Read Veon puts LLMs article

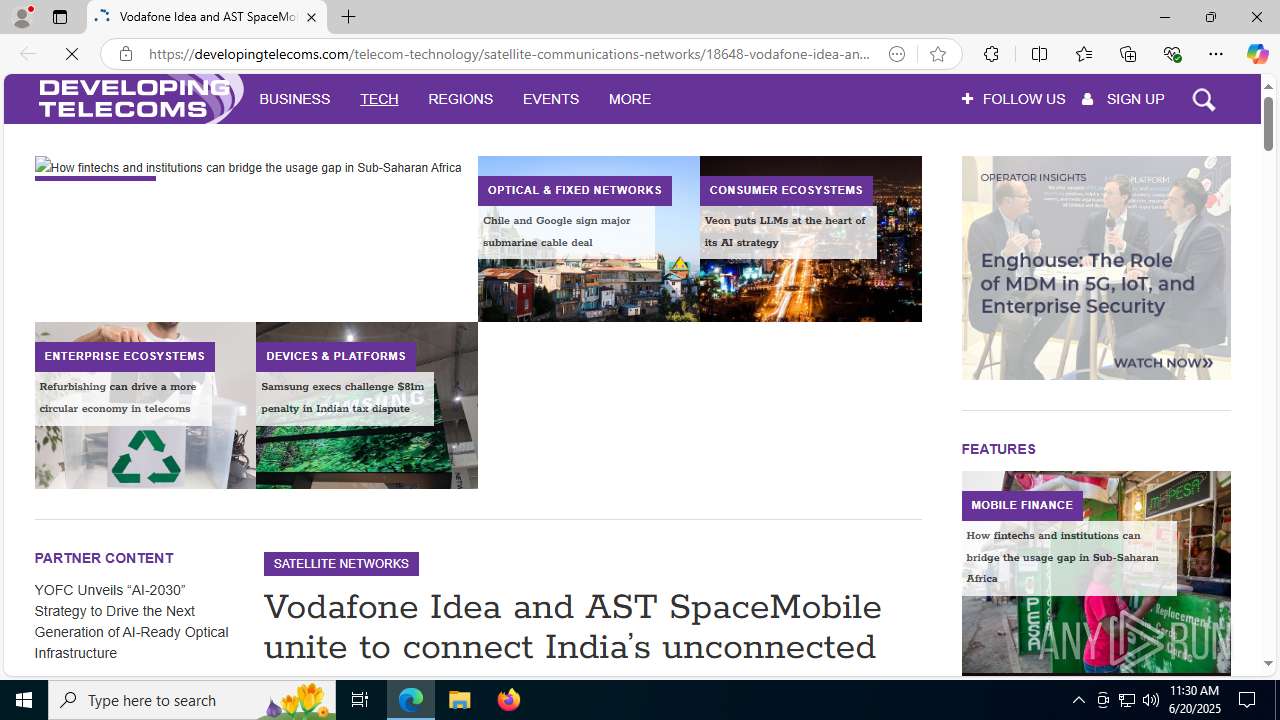[x=785, y=232]
